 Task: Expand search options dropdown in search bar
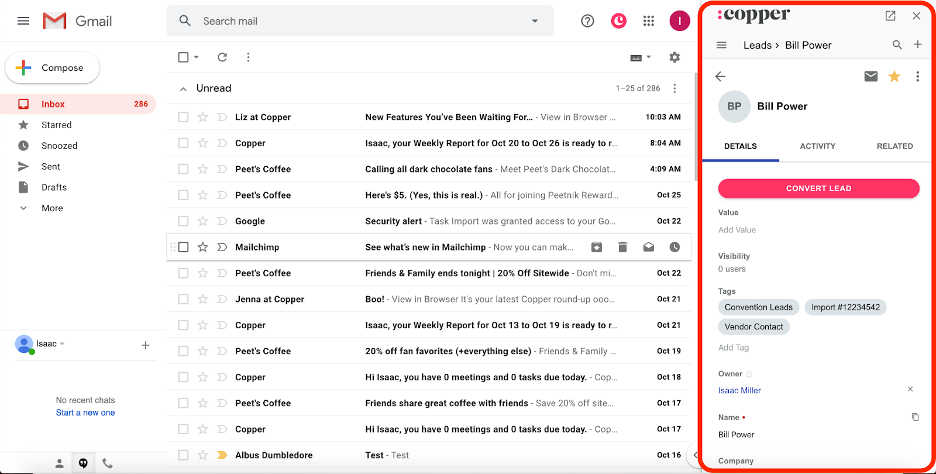pyautogui.click(x=534, y=21)
